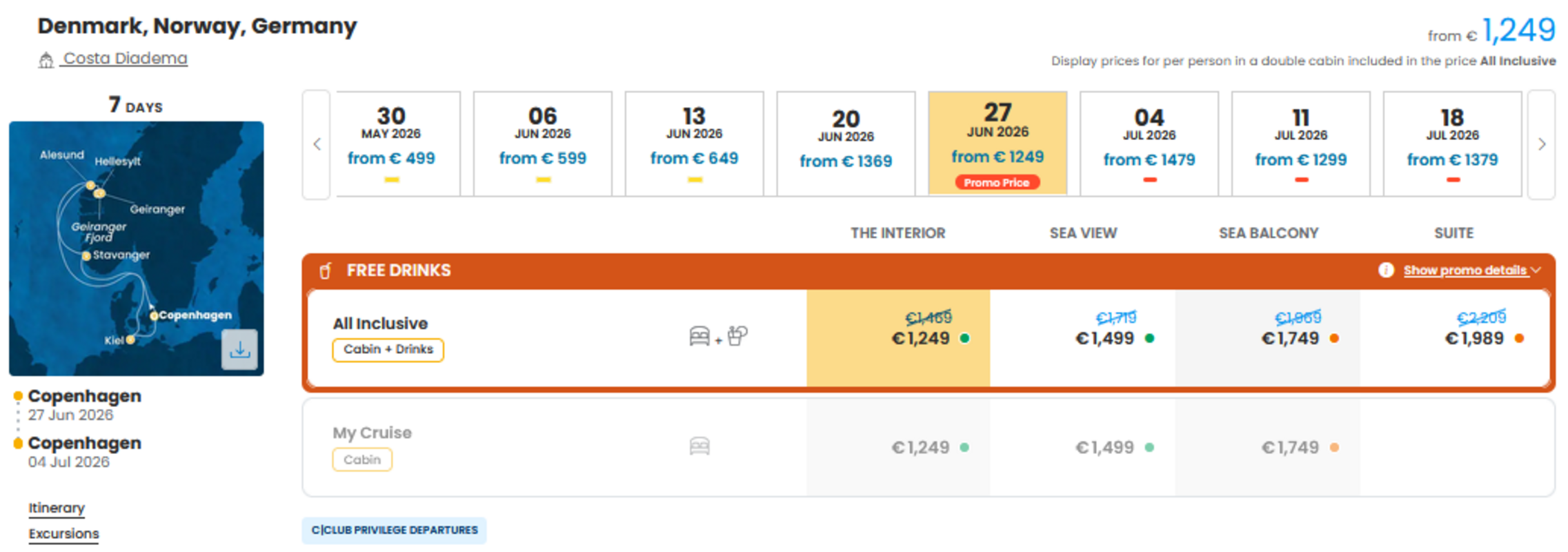Click the info icon beside promo details
The height and width of the screenshot is (552, 1568).
[1386, 270]
